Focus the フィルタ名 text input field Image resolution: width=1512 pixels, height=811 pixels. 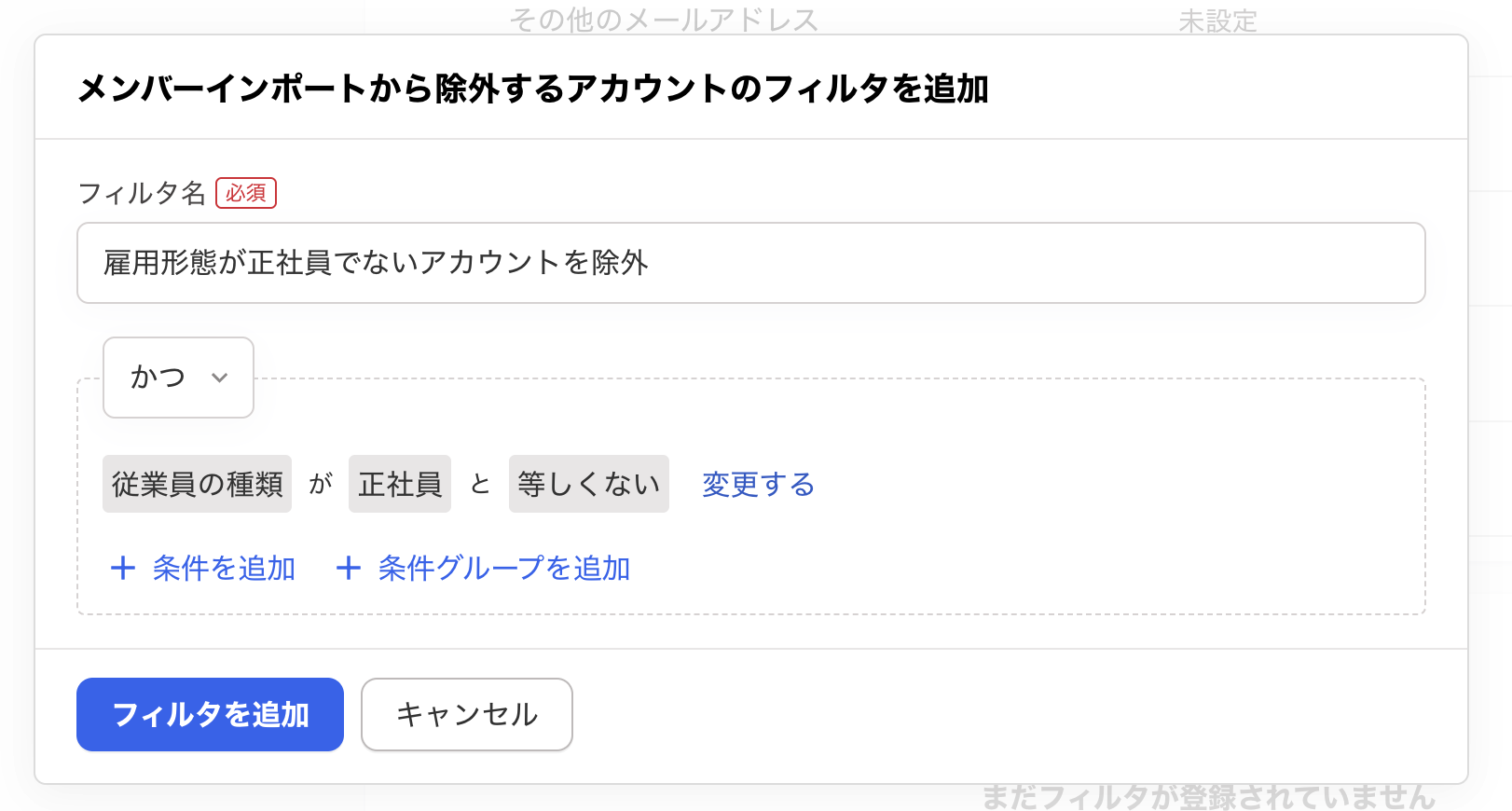(750, 263)
